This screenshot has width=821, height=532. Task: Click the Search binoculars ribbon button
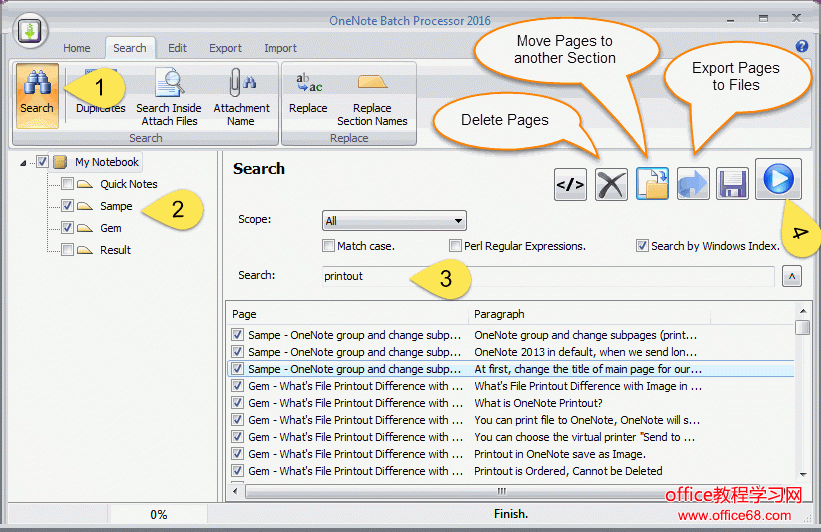[x=37, y=96]
